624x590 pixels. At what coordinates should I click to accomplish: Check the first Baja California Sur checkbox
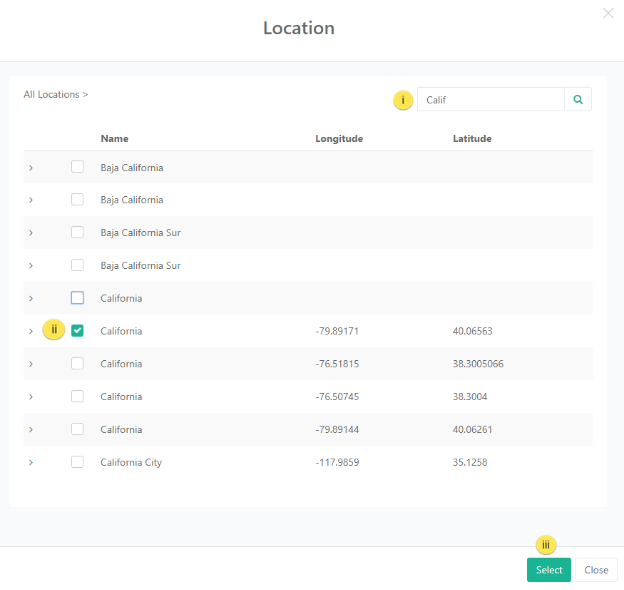tap(77, 233)
